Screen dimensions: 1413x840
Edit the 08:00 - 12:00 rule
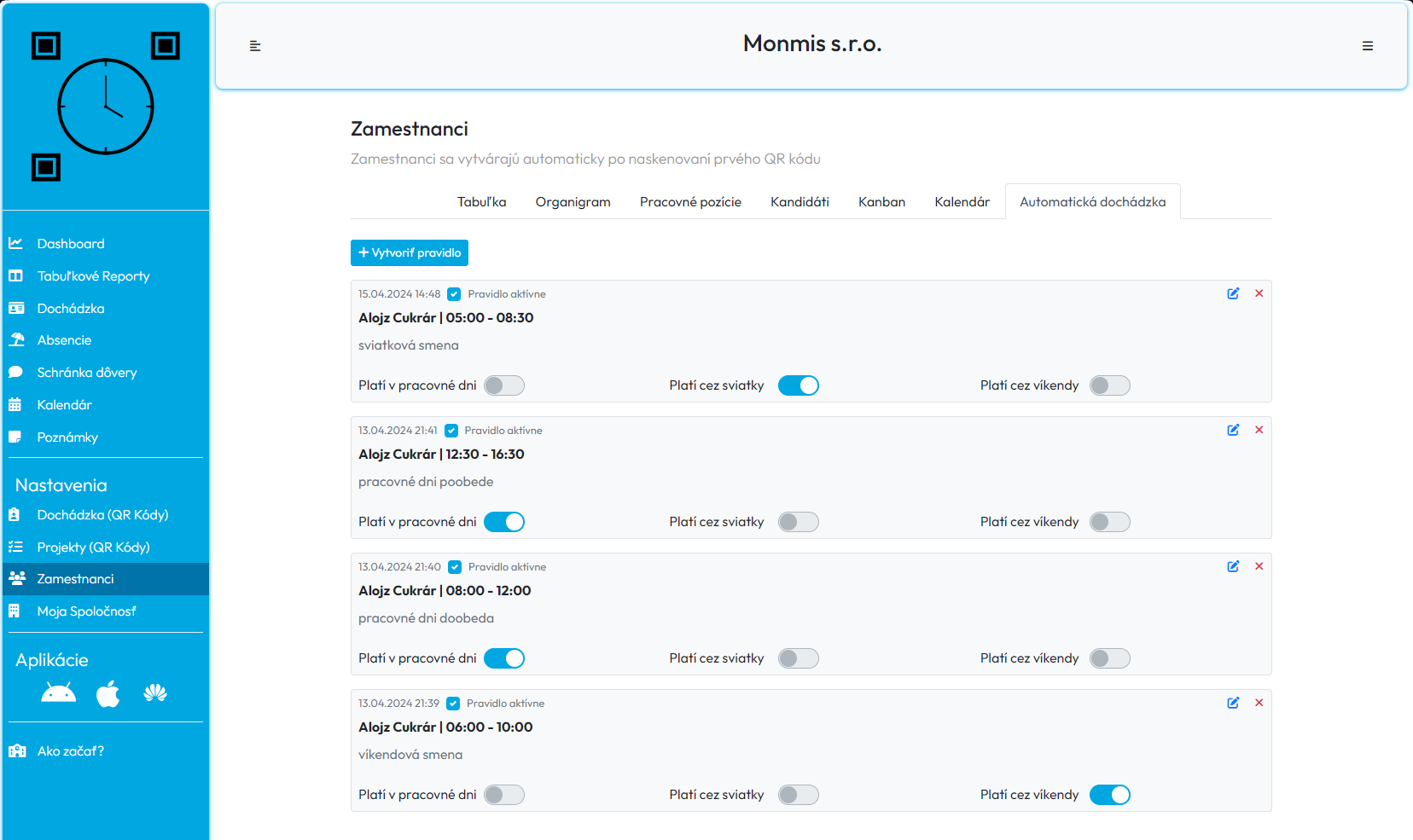coord(1233,566)
